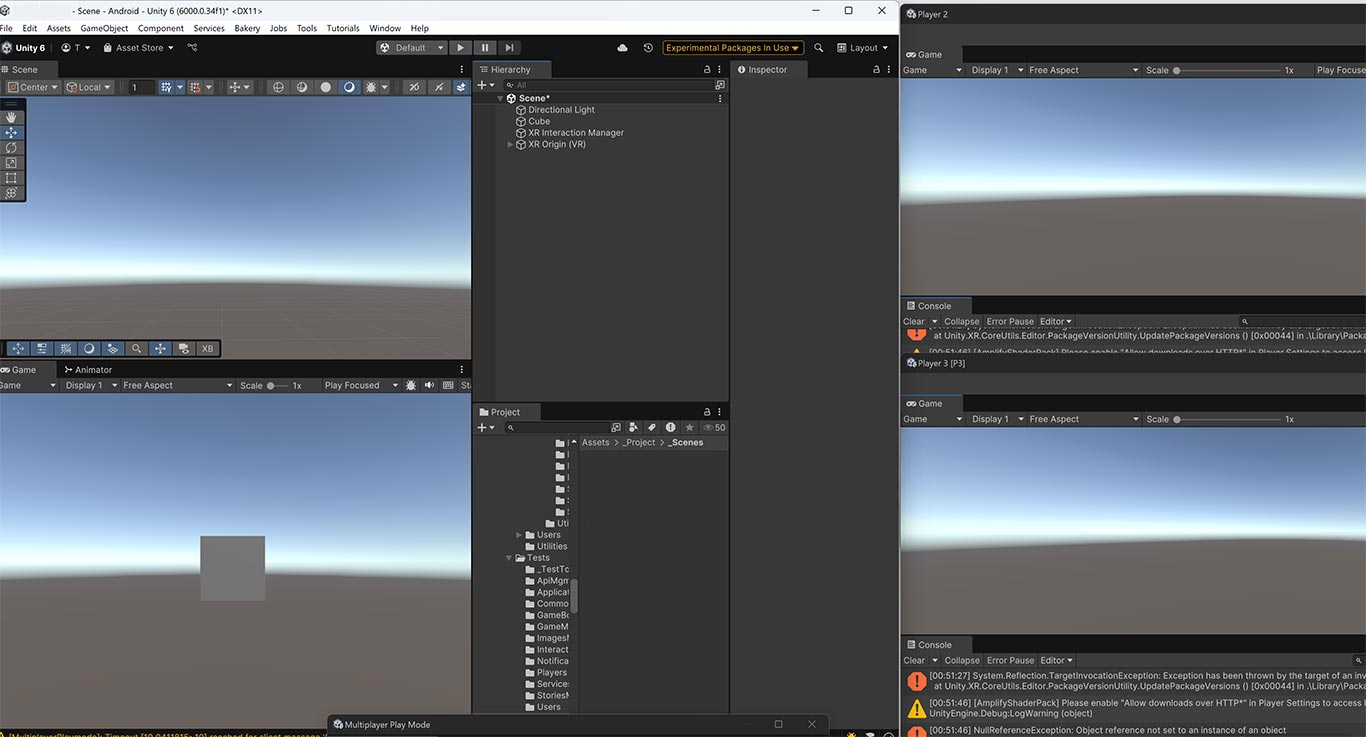
Task: Click the Step frame button
Action: tap(509, 47)
